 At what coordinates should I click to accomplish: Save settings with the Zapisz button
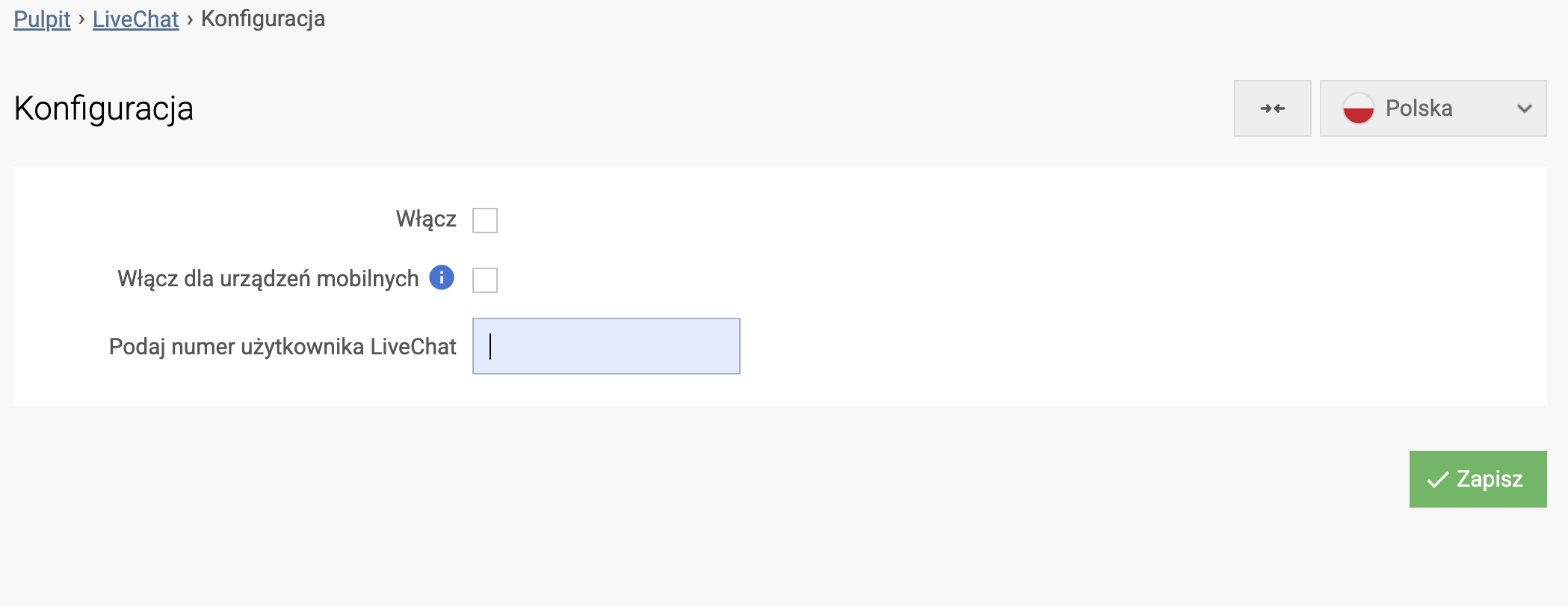pos(1478,479)
